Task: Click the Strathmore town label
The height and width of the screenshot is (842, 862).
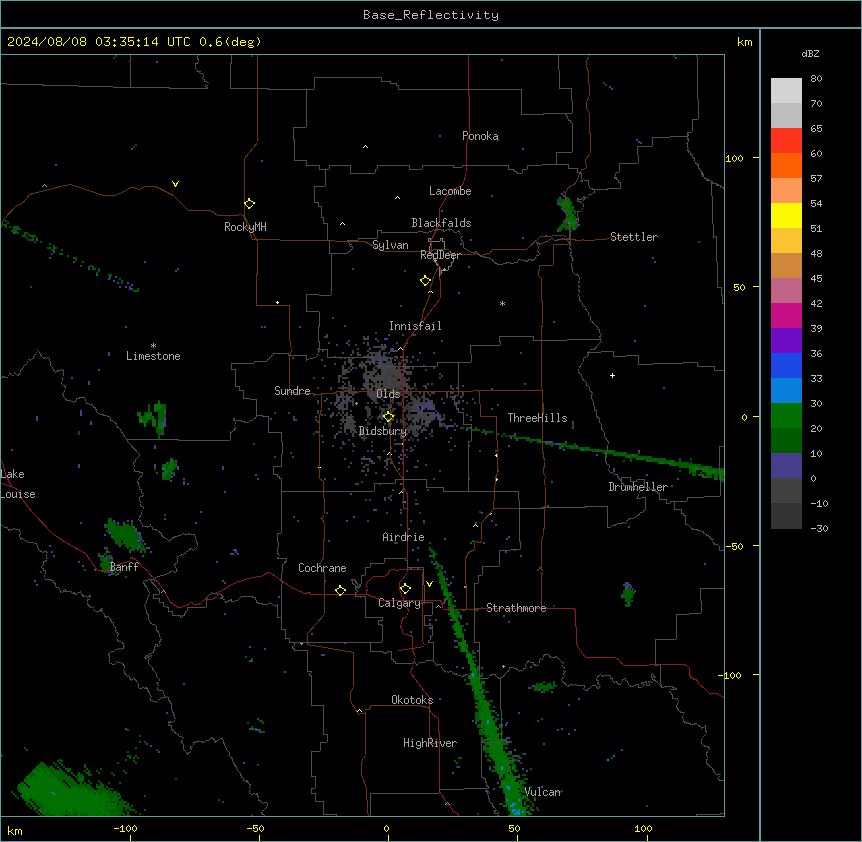Action: point(516,608)
